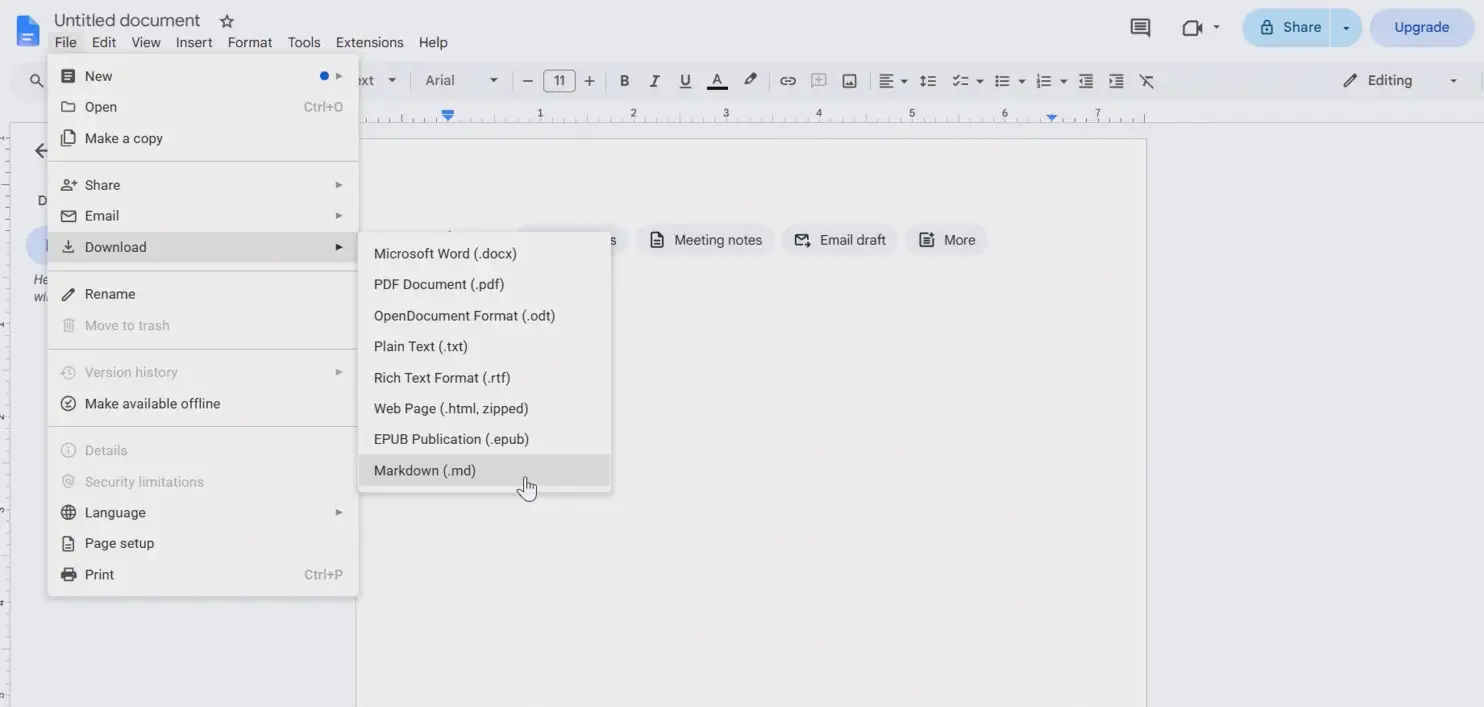Image resolution: width=1484 pixels, height=707 pixels.
Task: Choose Print in File menu
Action: pos(203,574)
